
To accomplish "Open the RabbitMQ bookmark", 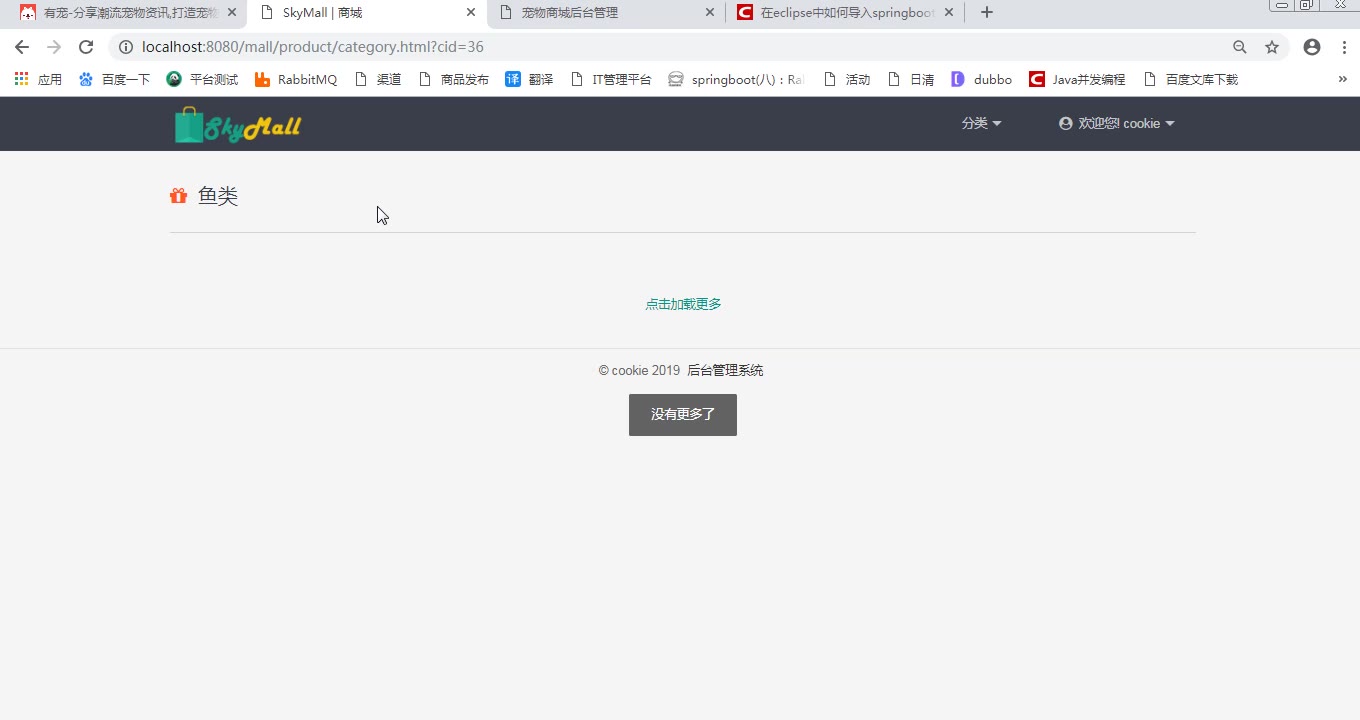I will (x=296, y=79).
